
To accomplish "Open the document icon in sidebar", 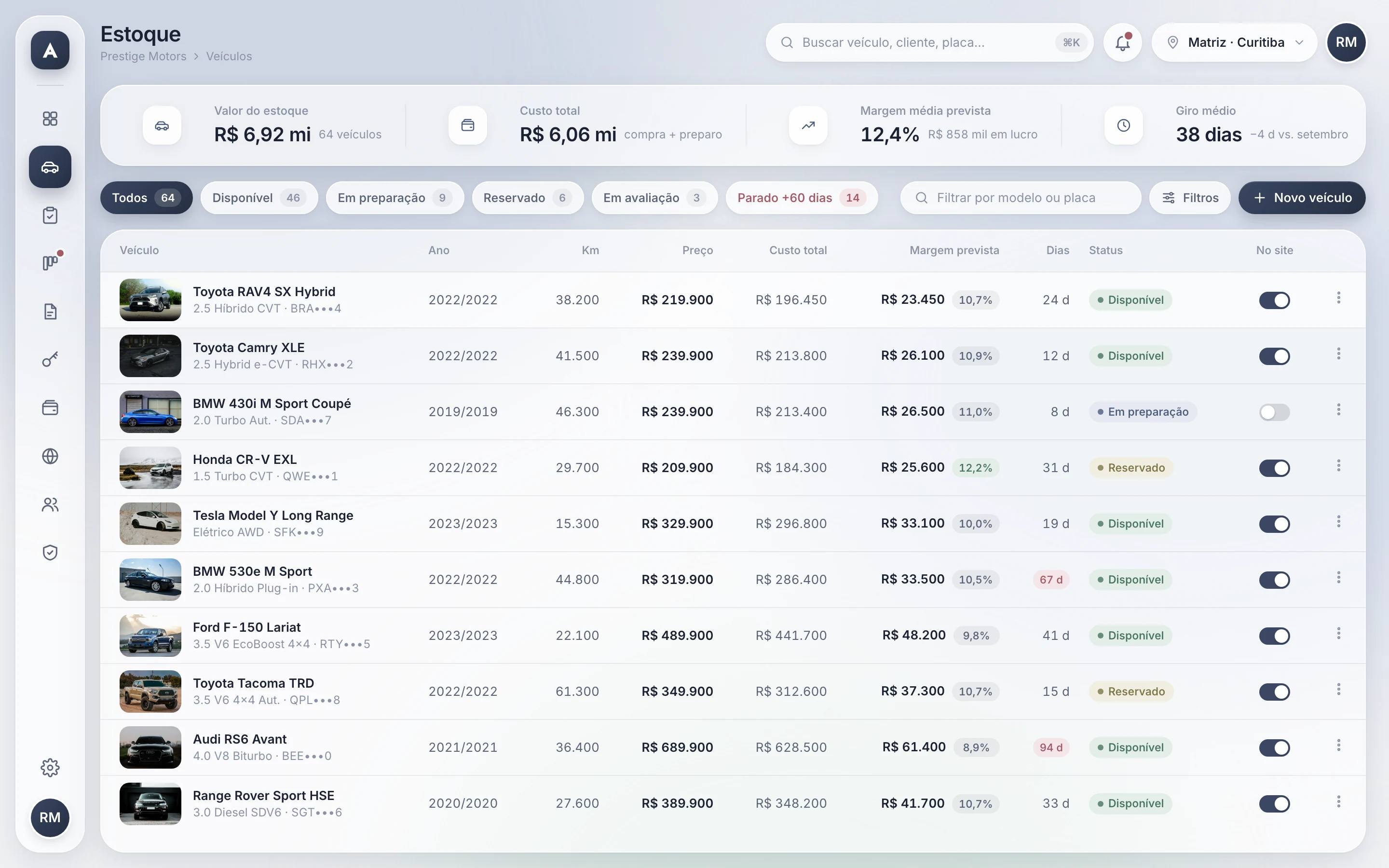I will [50, 312].
